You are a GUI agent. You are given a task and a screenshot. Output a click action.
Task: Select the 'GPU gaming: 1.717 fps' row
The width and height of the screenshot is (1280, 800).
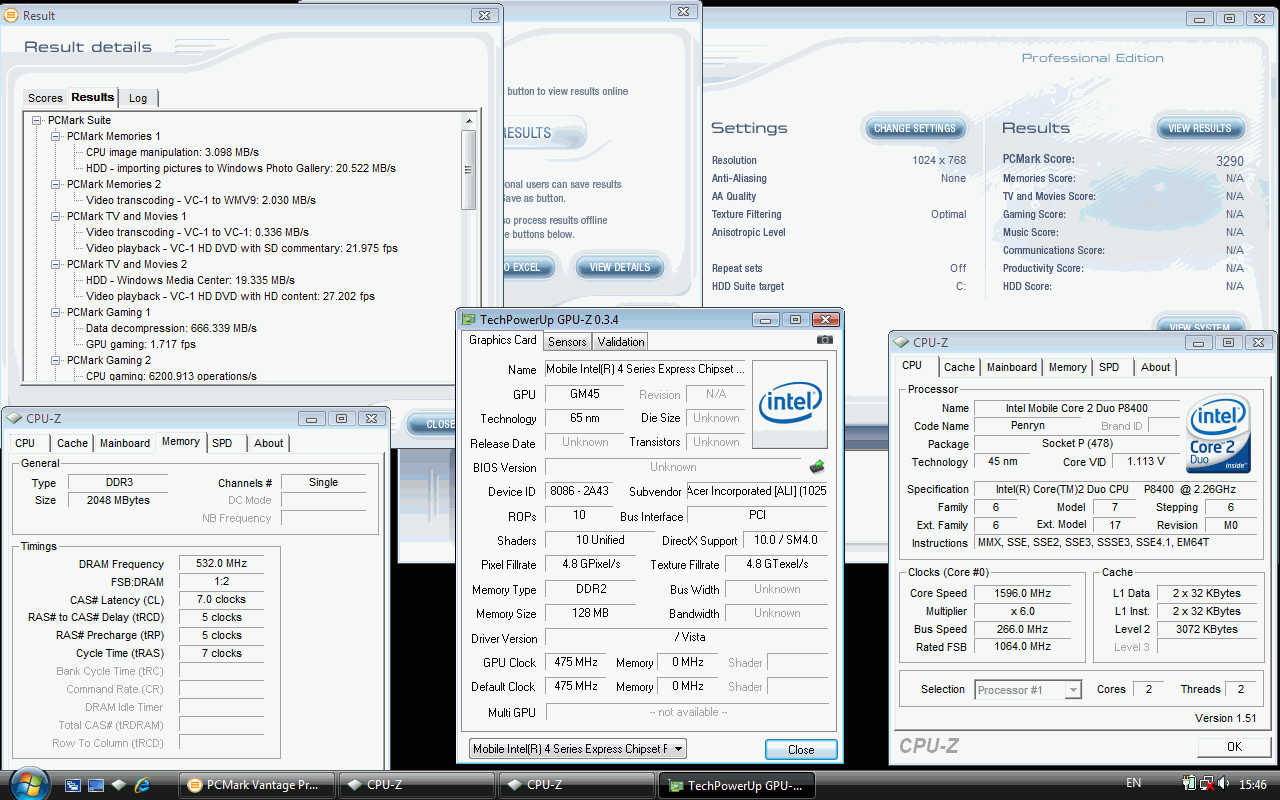[x=141, y=344]
